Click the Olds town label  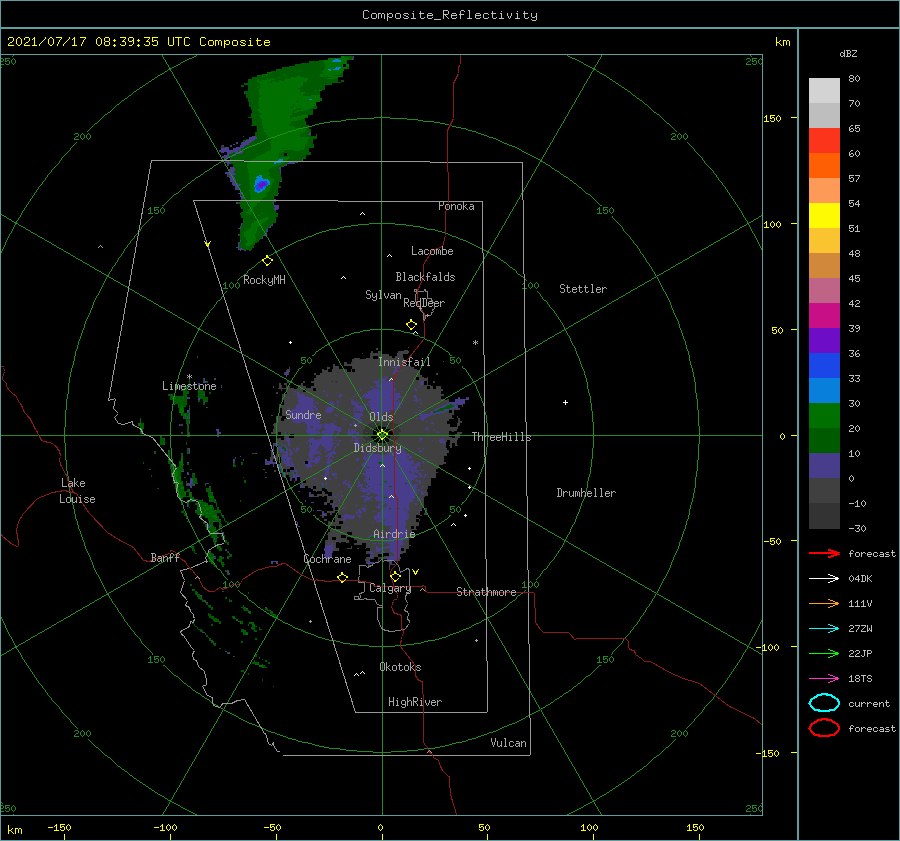381,417
